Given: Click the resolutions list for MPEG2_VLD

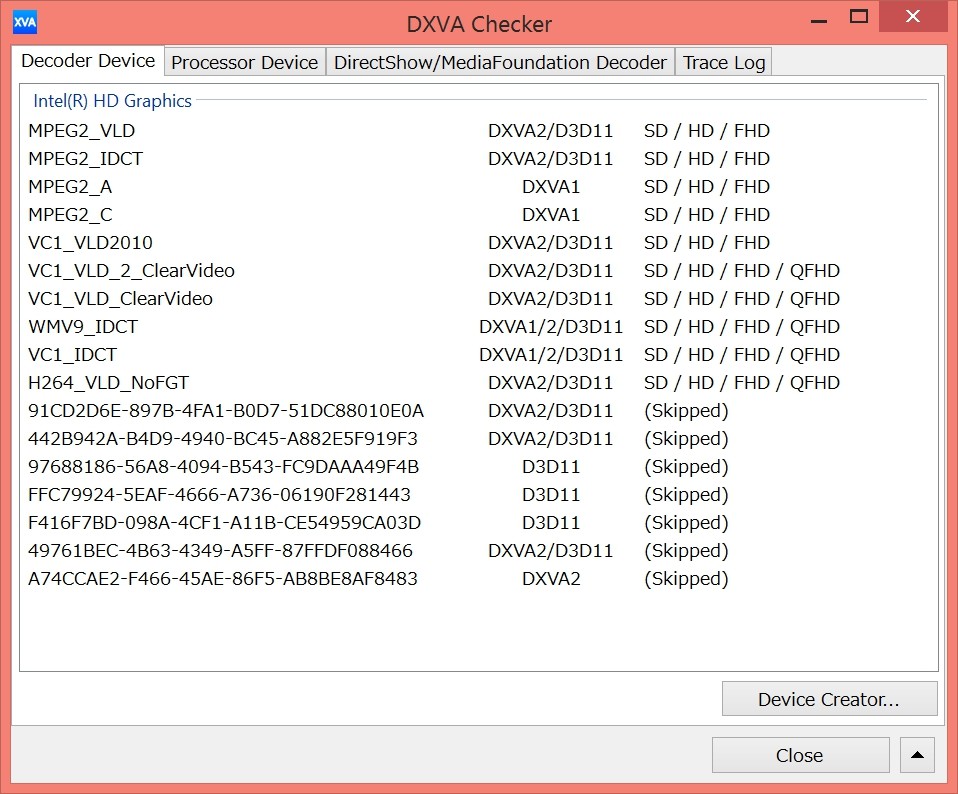Looking at the screenshot, I should (x=707, y=131).
